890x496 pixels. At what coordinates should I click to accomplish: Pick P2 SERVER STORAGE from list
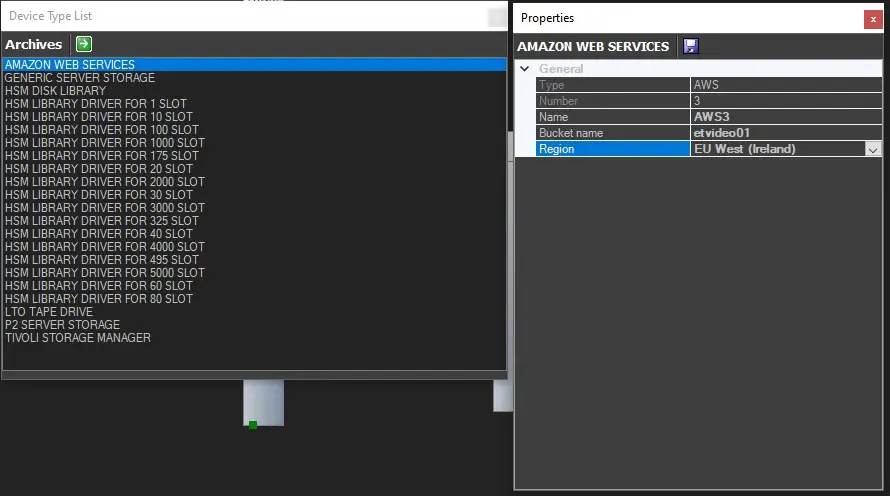click(62, 325)
